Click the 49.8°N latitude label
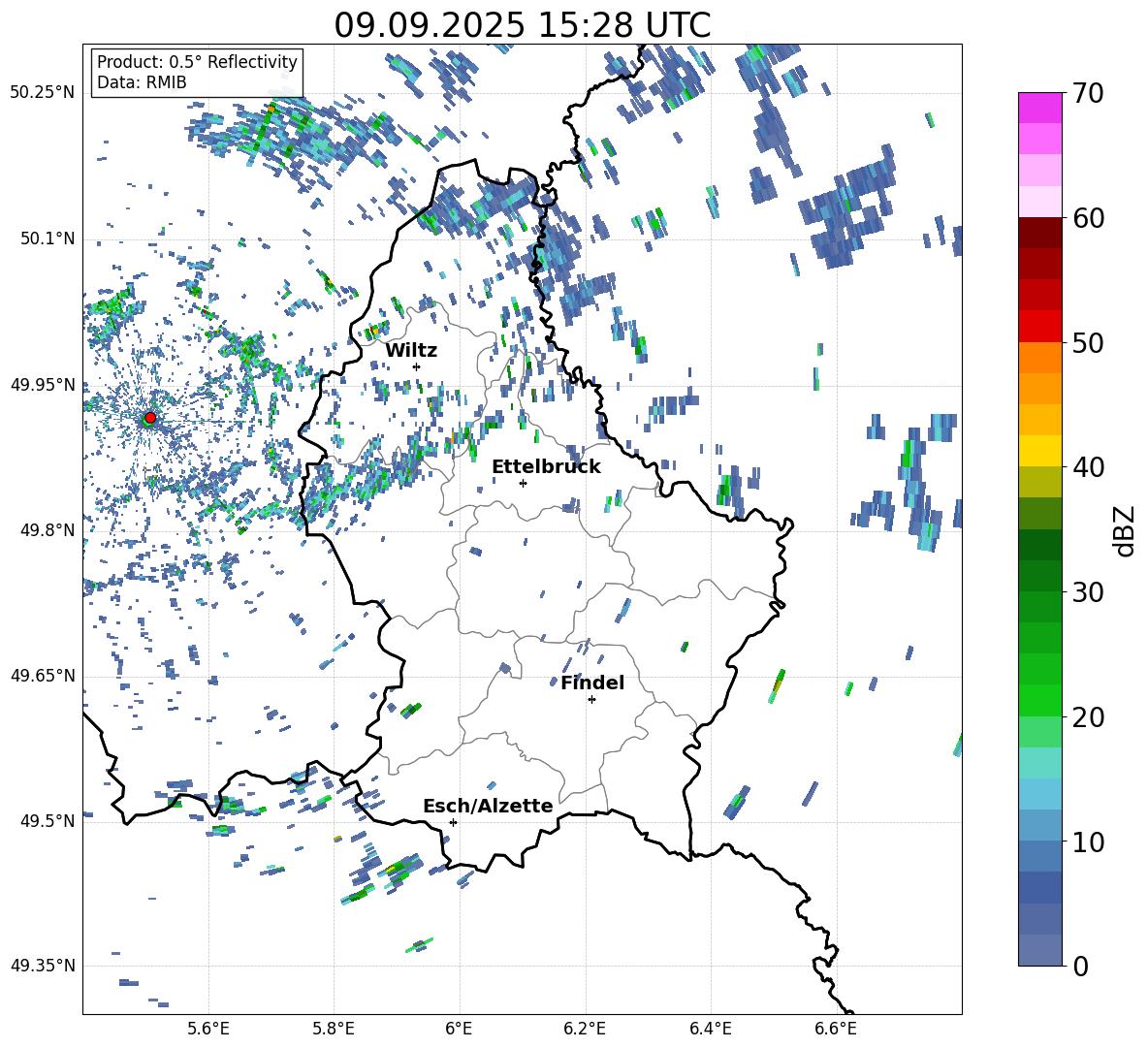 point(47,530)
